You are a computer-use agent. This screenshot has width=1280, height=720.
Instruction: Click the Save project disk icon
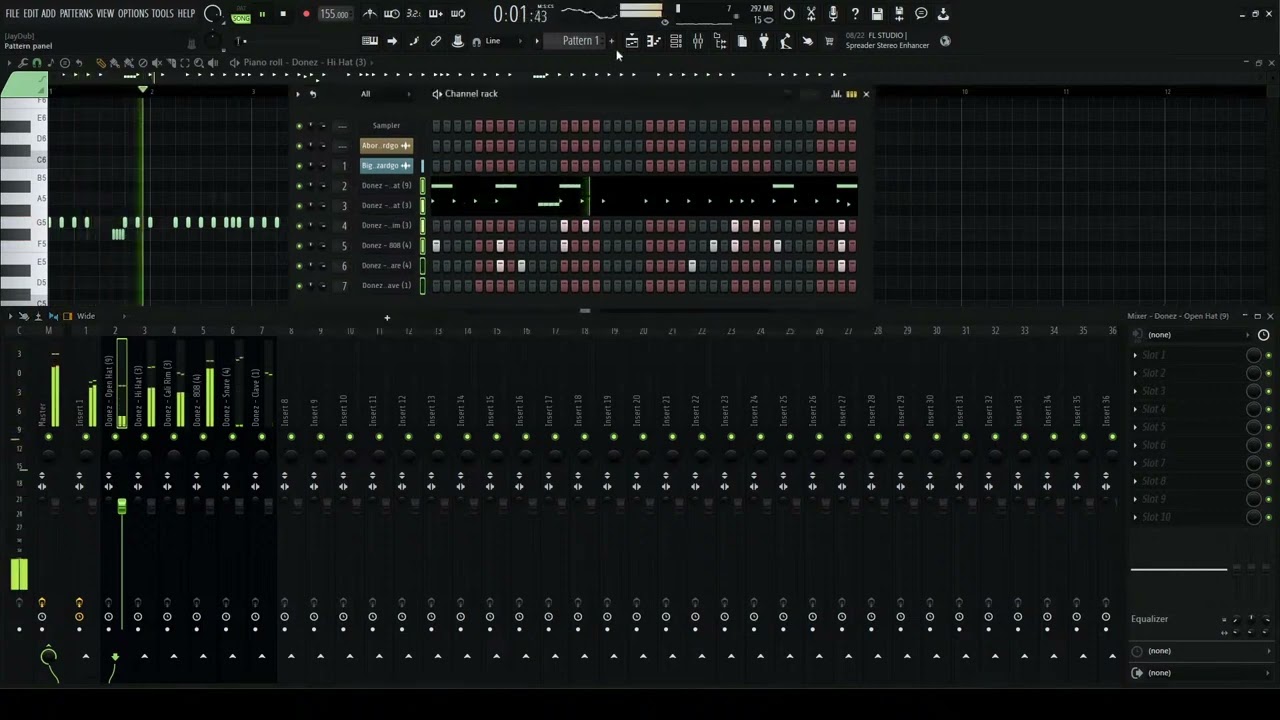pyautogui.click(x=877, y=14)
